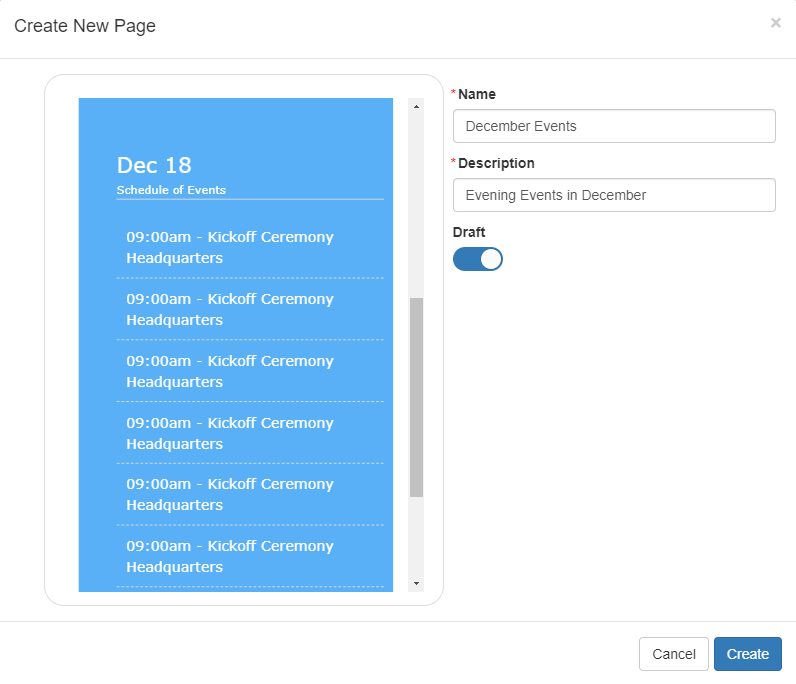Click the Cancel button
The height and width of the screenshot is (684, 796).
click(x=673, y=654)
